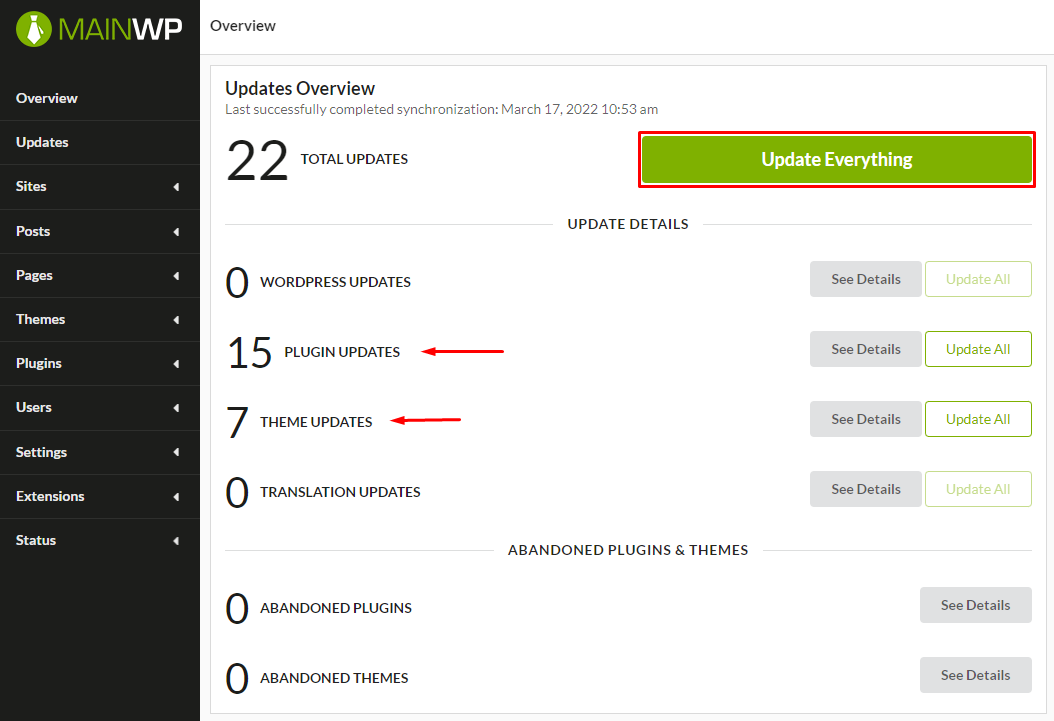Expand the Status submenu arrow
1054x721 pixels.
(176, 541)
